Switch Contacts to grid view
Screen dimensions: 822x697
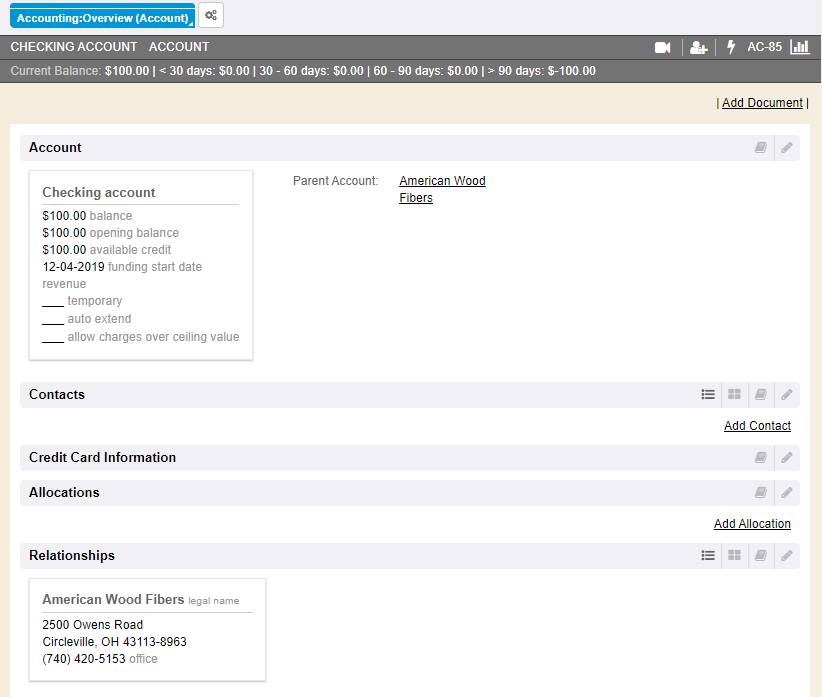734,395
